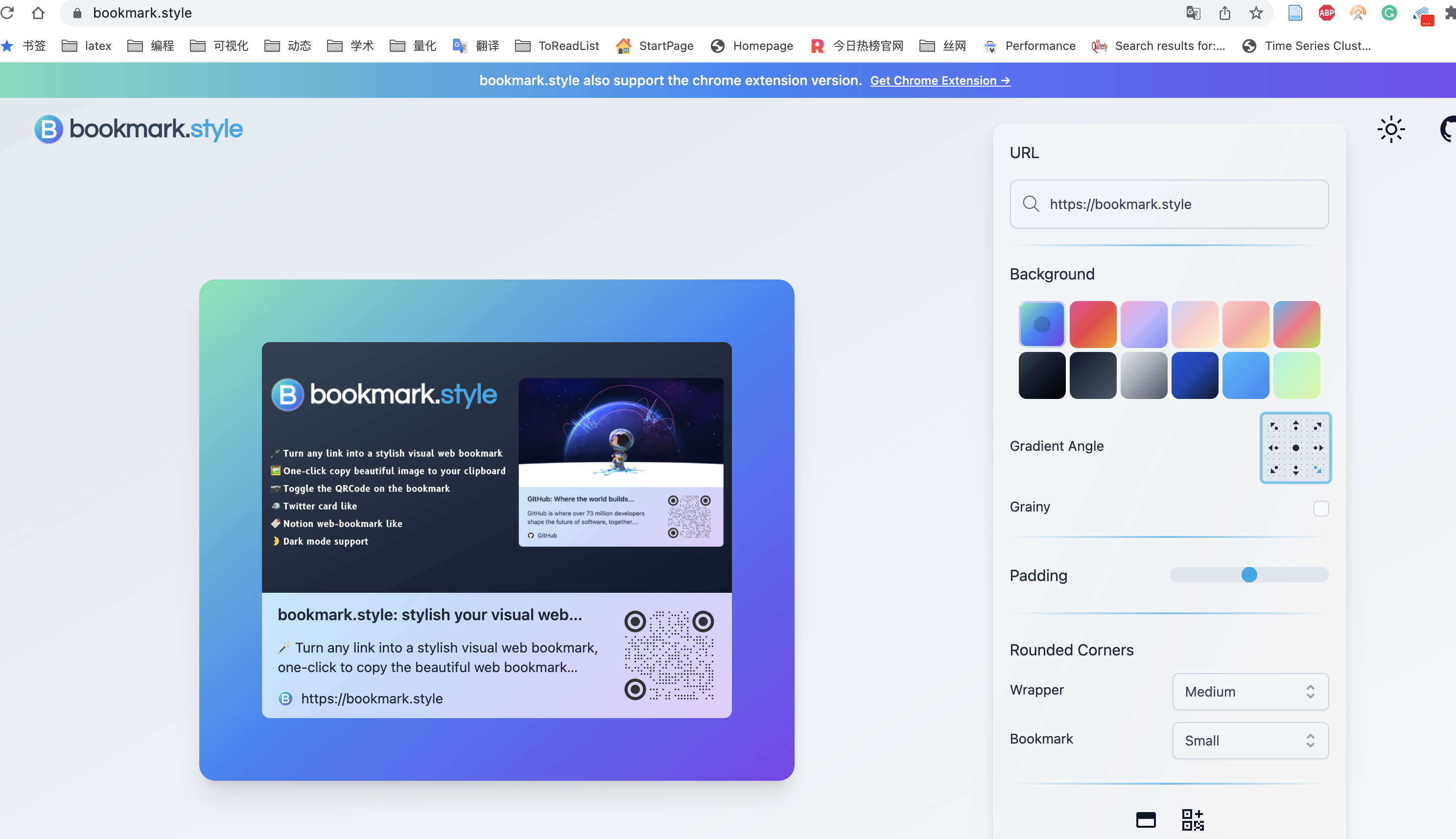This screenshot has height=839, width=1456.
Task: Pick the sky blue background swatch
Action: (1245, 375)
